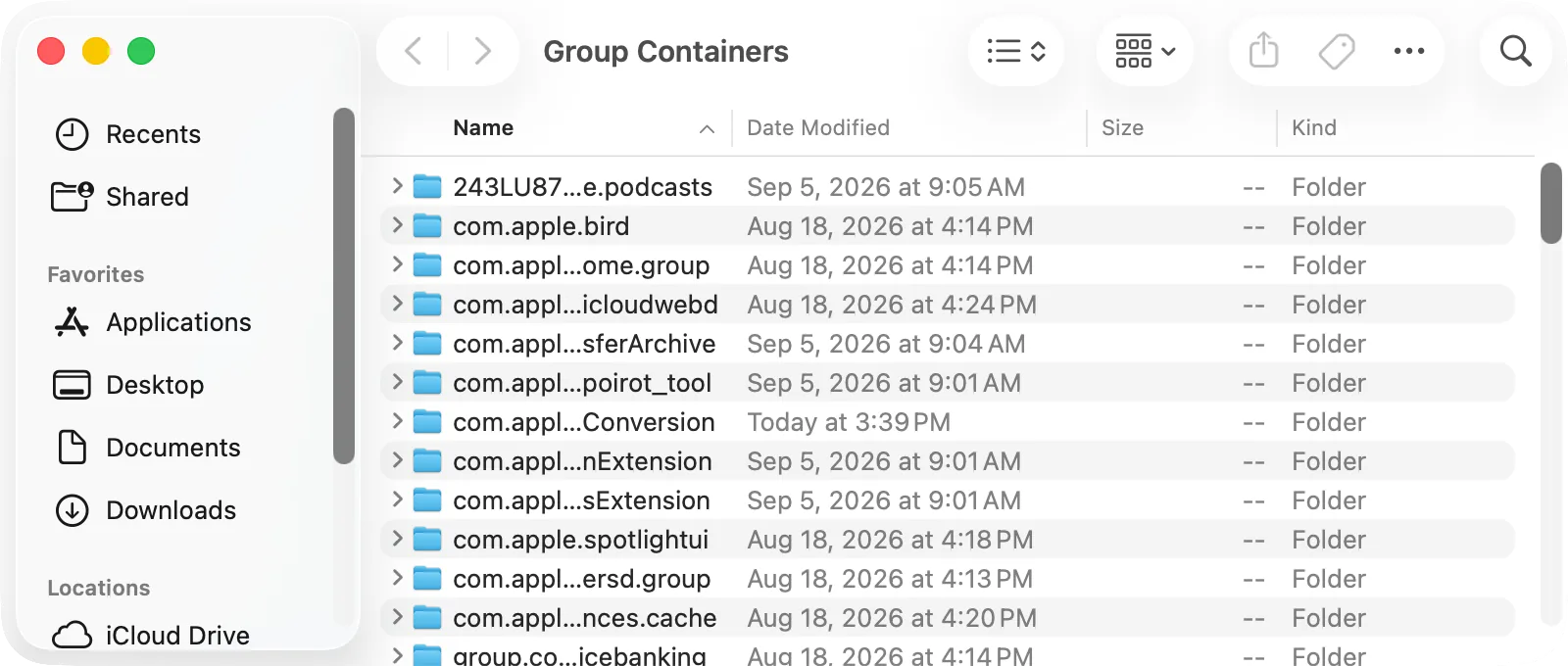
Task: Expand the 243LU87...e.podcasts folder
Action: [x=397, y=185]
